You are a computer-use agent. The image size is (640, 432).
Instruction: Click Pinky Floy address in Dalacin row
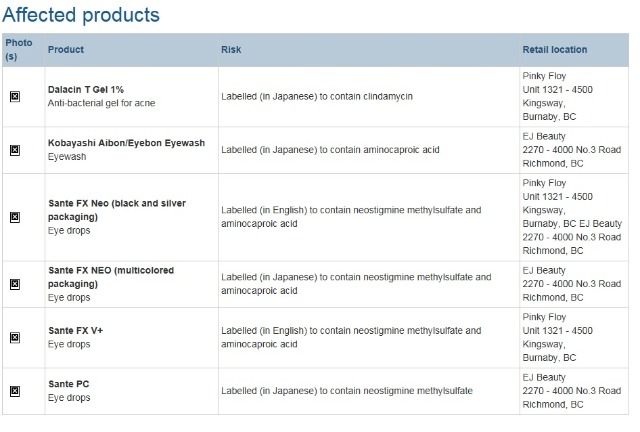[x=557, y=96]
